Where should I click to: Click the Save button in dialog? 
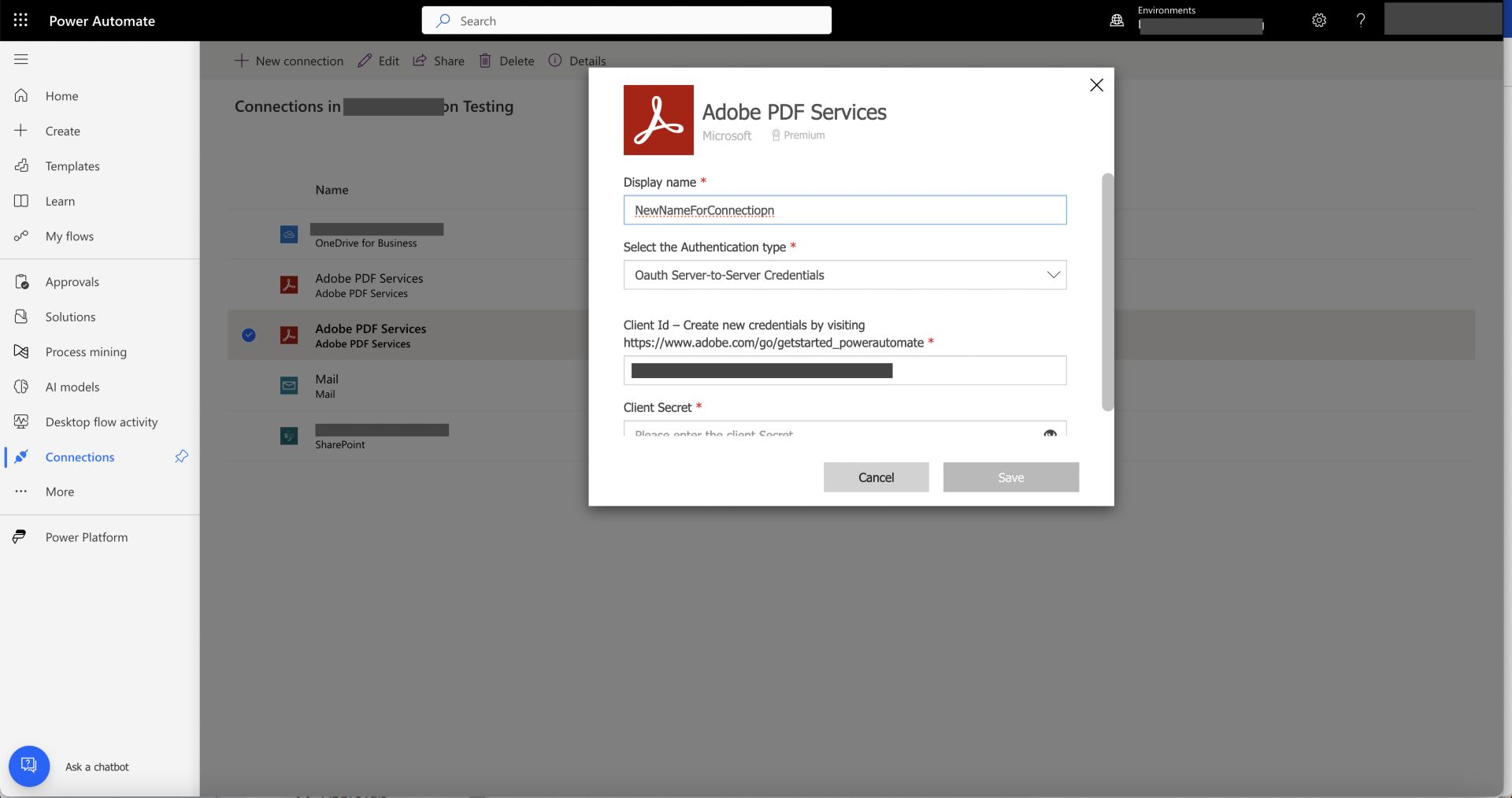(1011, 477)
